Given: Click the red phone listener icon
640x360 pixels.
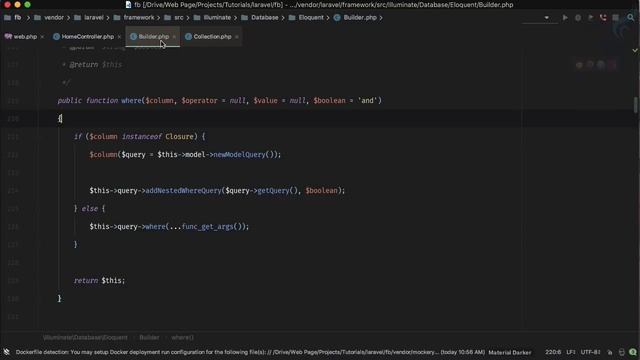Looking at the screenshot, I should click(603, 18).
